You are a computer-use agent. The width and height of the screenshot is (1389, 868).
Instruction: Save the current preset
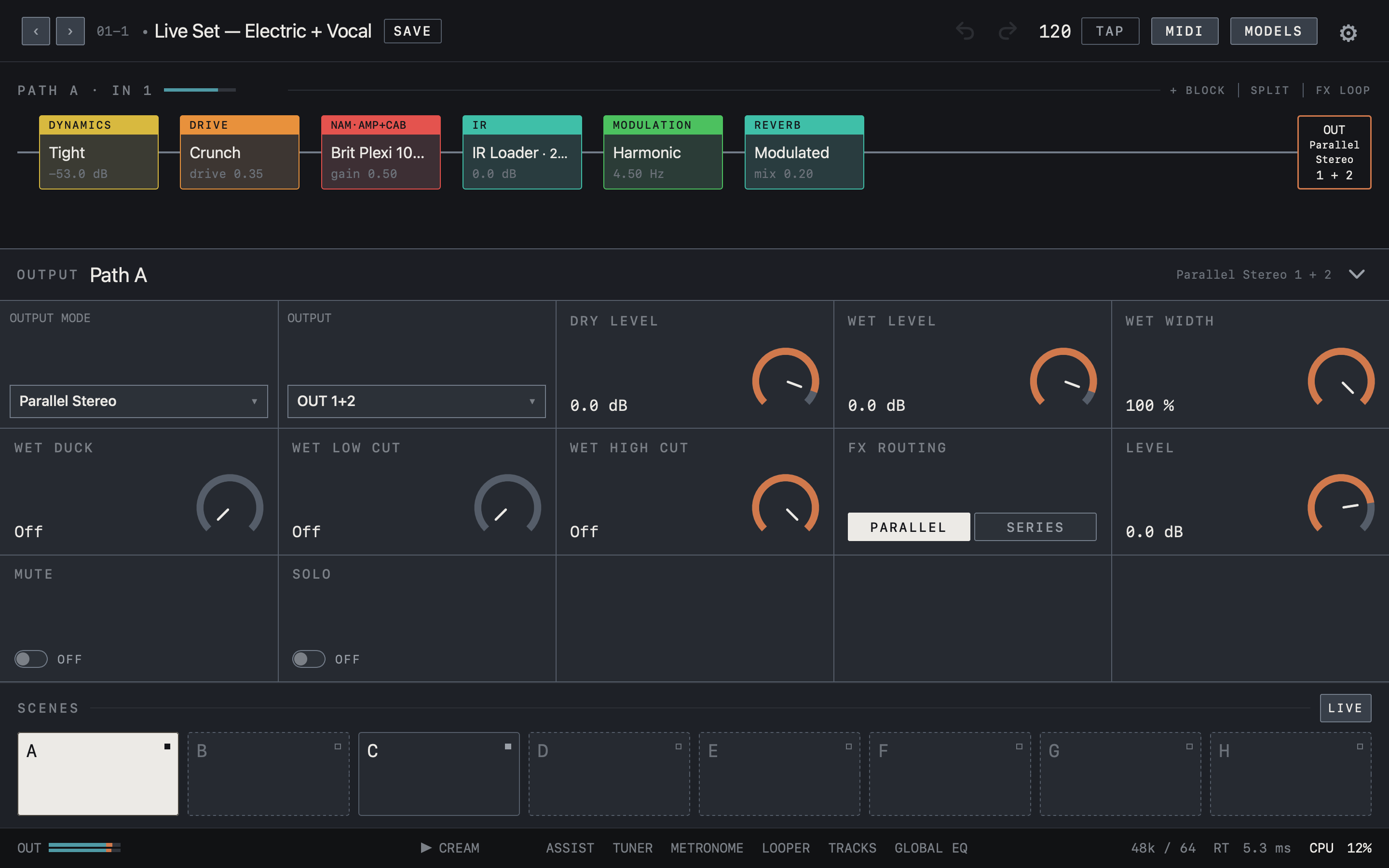pyautogui.click(x=413, y=31)
